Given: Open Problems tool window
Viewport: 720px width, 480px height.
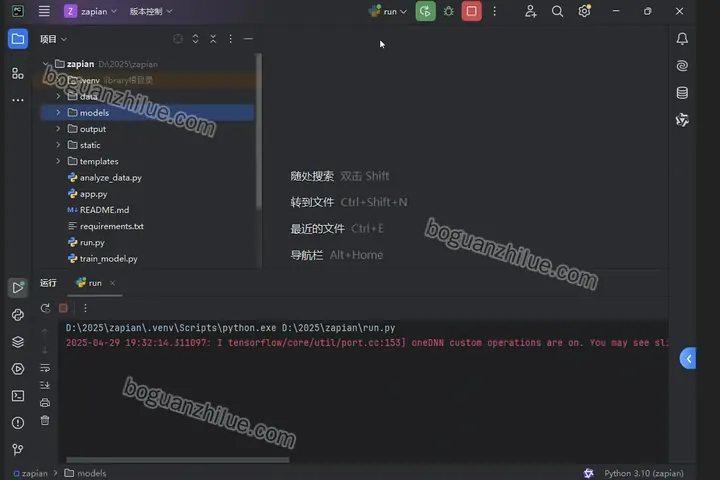Looking at the screenshot, I should (18, 423).
